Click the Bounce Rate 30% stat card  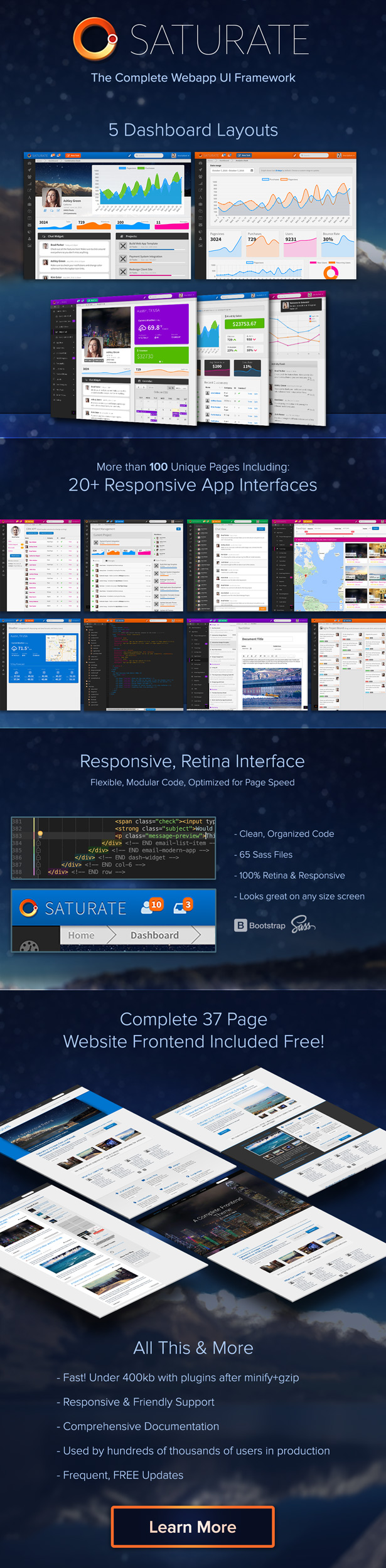click(338, 244)
